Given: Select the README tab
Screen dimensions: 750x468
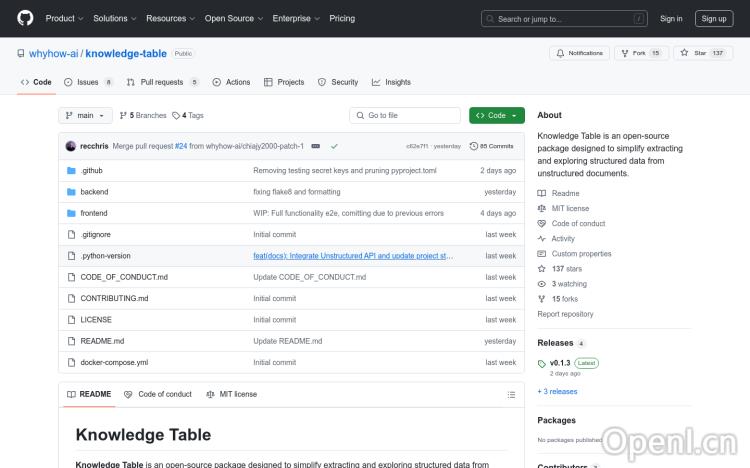Looking at the screenshot, I should 89,394.
